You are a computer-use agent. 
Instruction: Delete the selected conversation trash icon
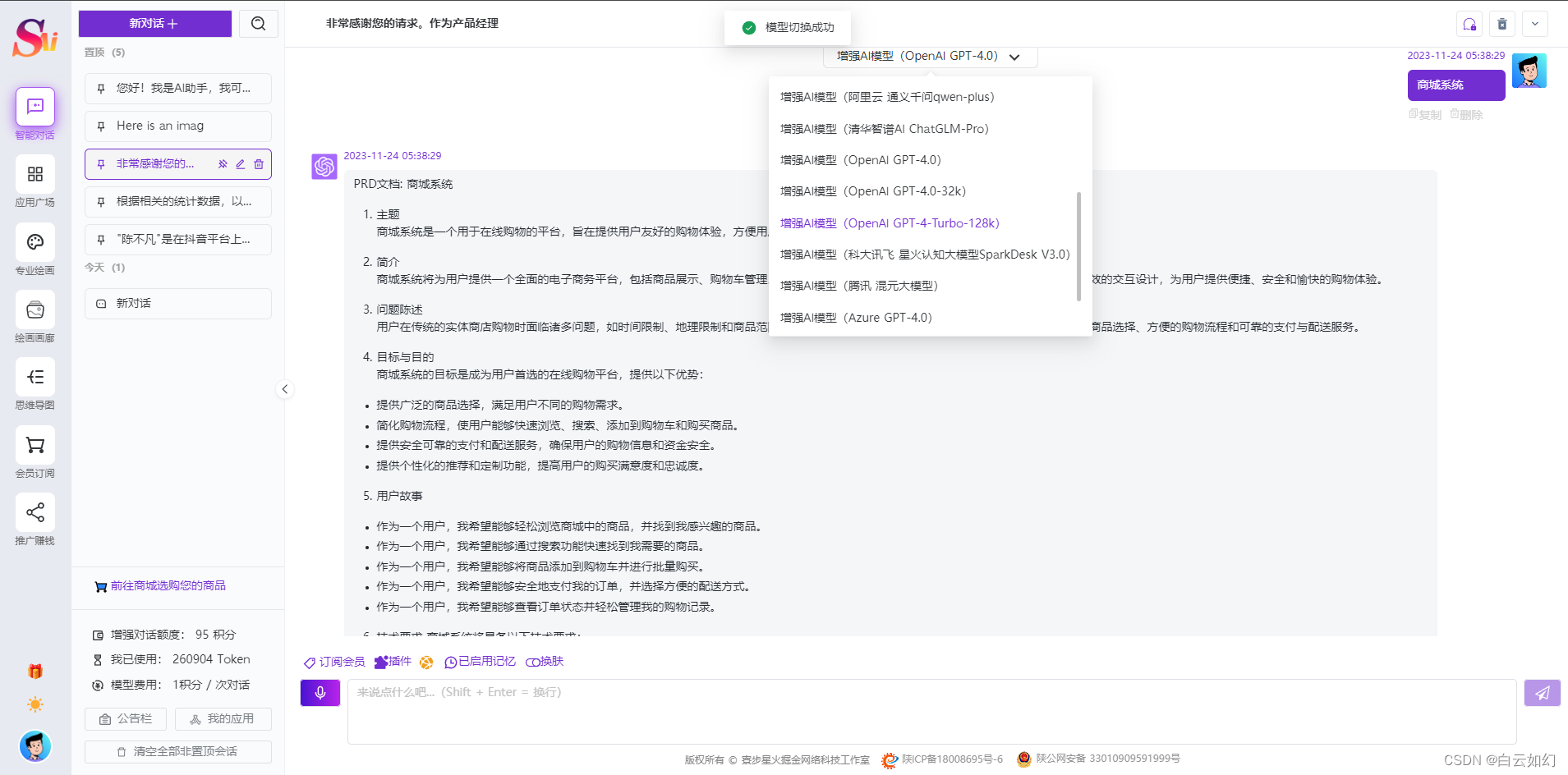pyautogui.click(x=259, y=164)
